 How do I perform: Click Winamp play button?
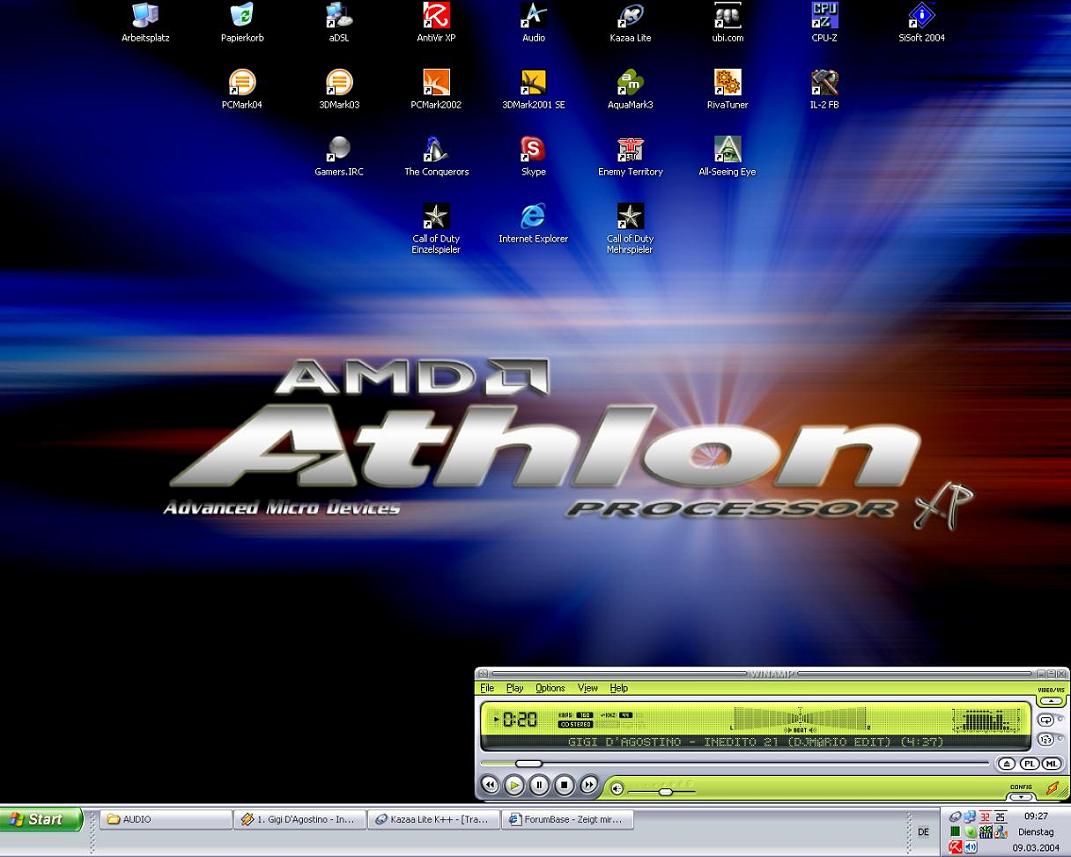coord(514,785)
